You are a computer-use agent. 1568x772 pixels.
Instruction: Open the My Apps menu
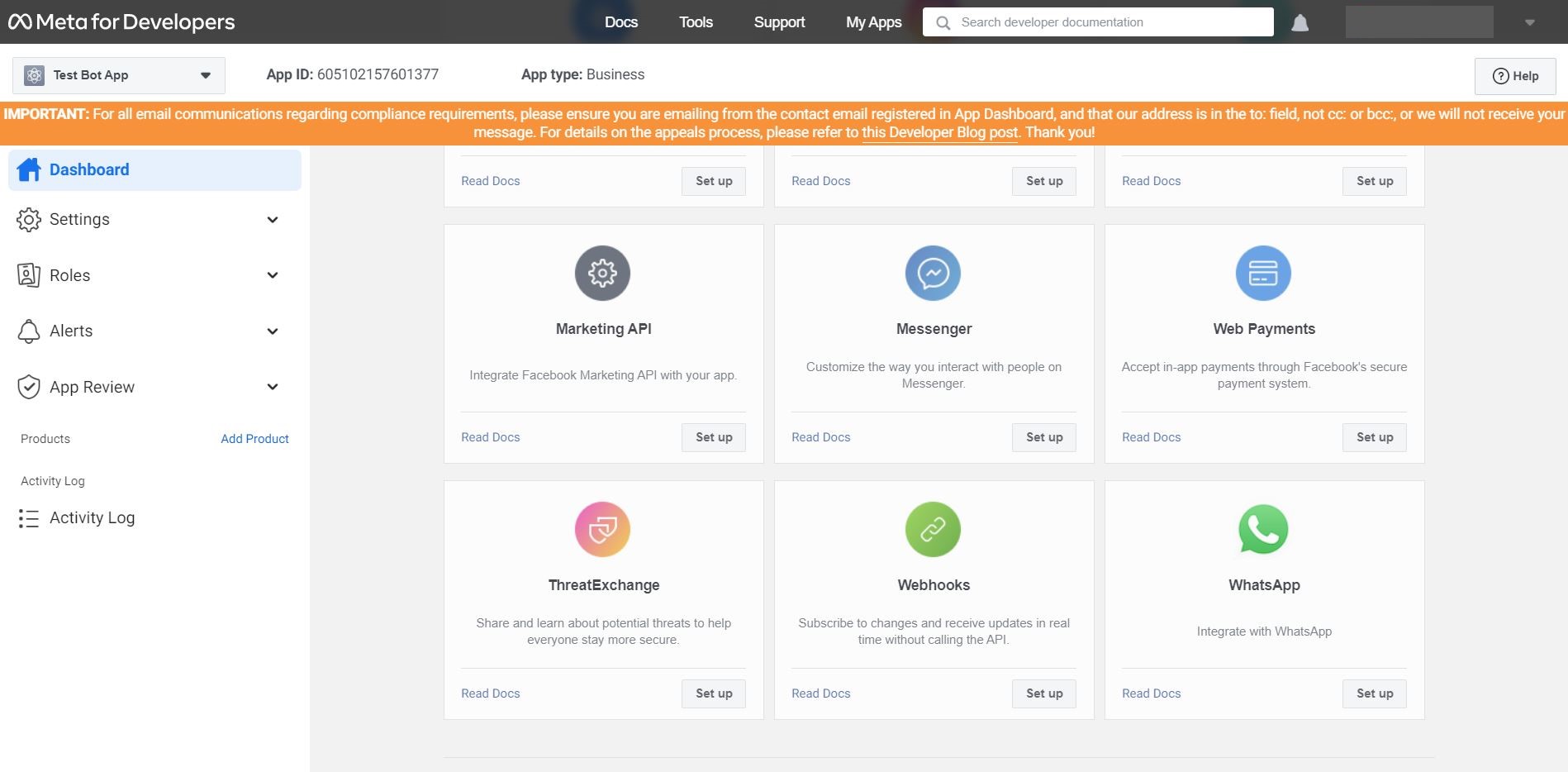(873, 22)
